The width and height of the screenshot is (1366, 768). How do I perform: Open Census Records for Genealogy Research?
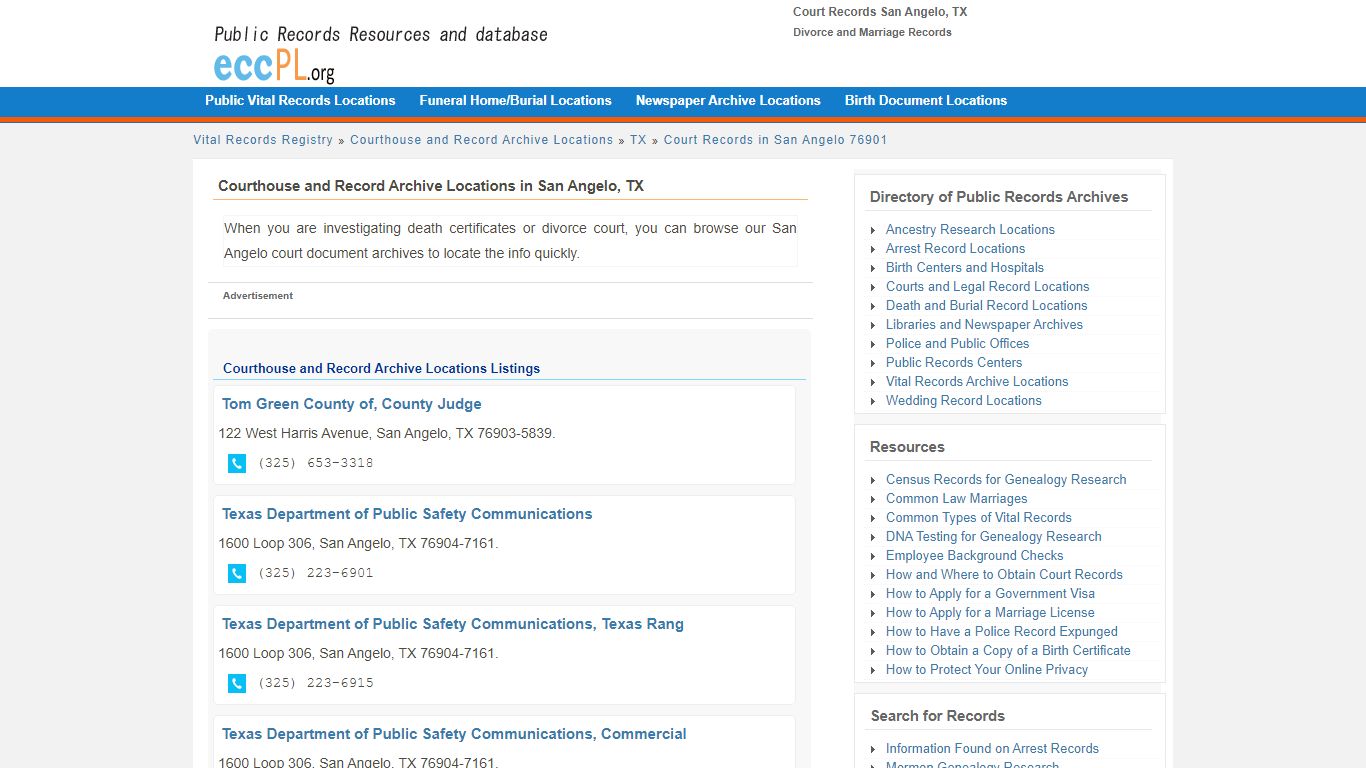click(x=1006, y=480)
